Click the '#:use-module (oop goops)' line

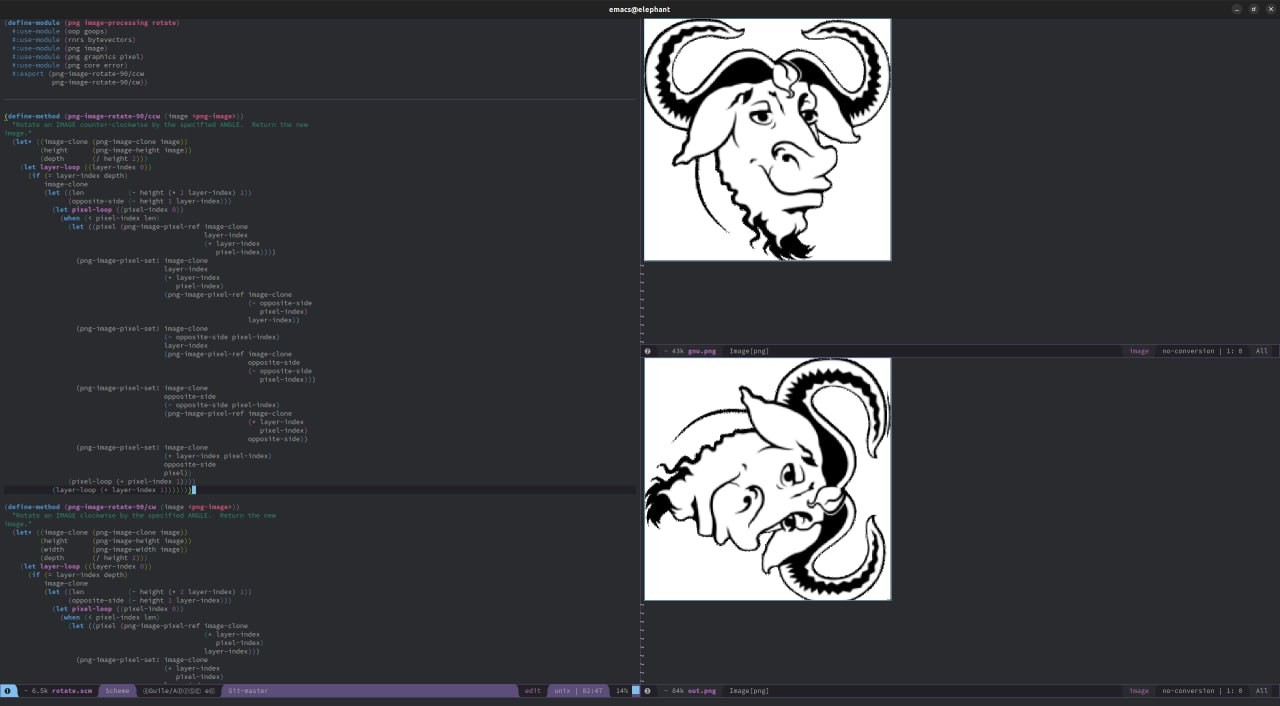pyautogui.click(x=60, y=31)
